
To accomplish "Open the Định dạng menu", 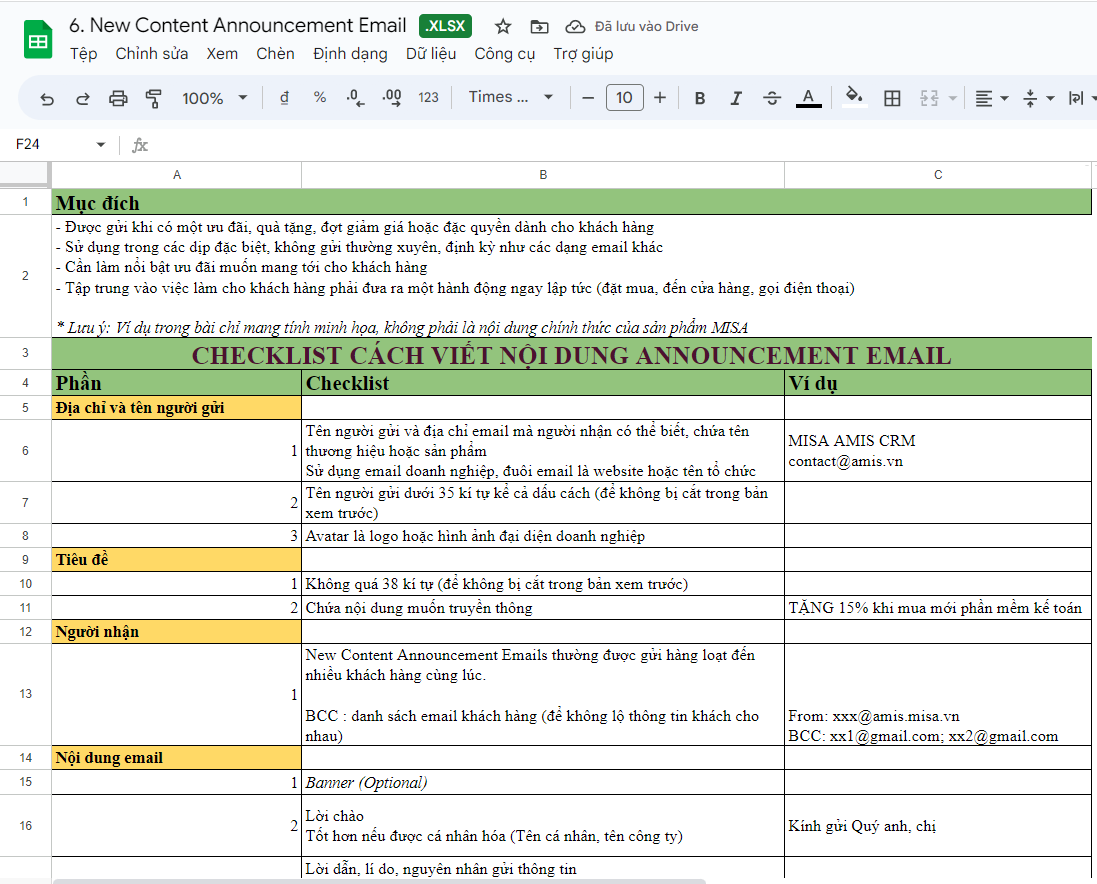I will [350, 54].
